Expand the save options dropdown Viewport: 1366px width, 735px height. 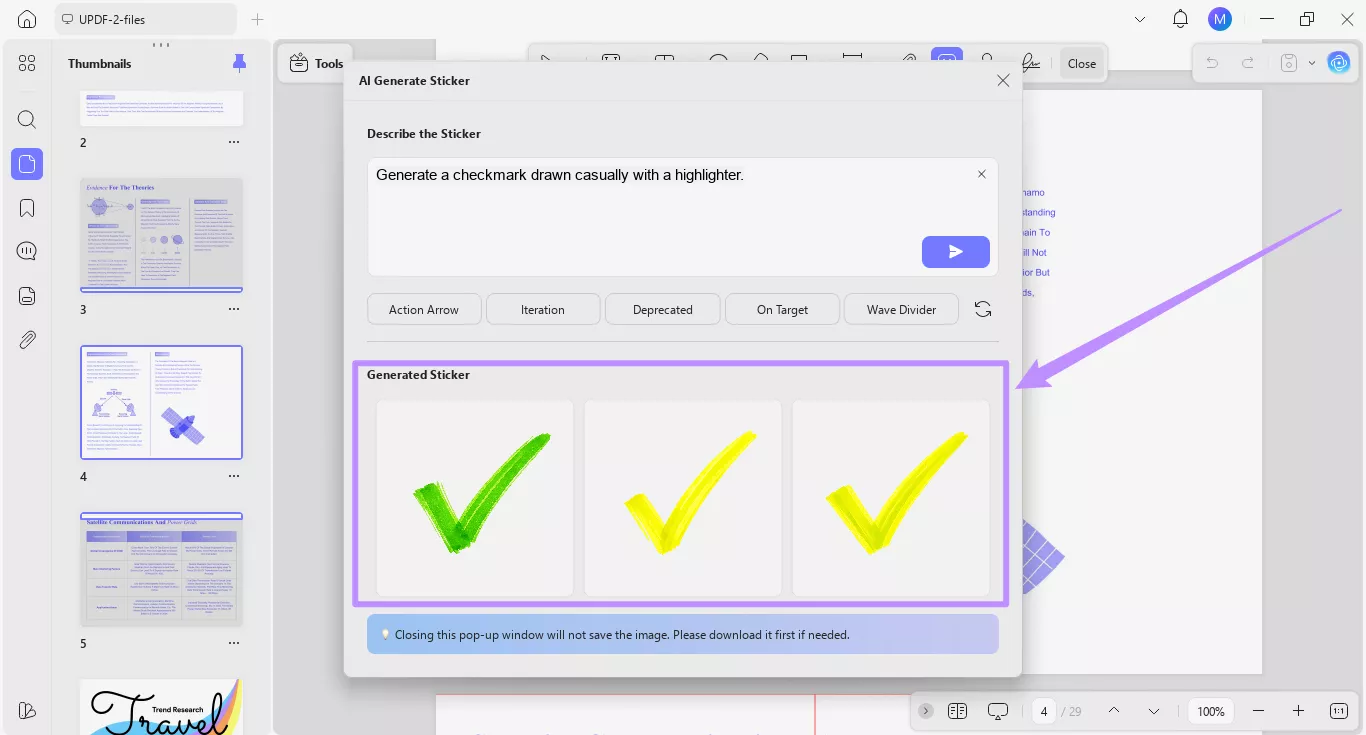click(1312, 63)
